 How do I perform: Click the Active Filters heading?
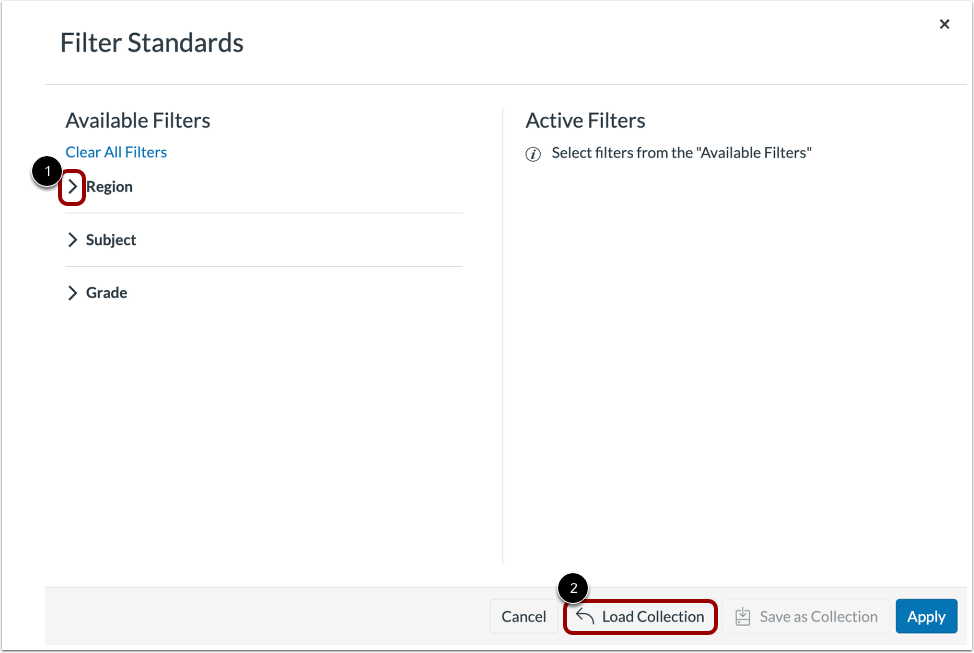[x=585, y=121]
